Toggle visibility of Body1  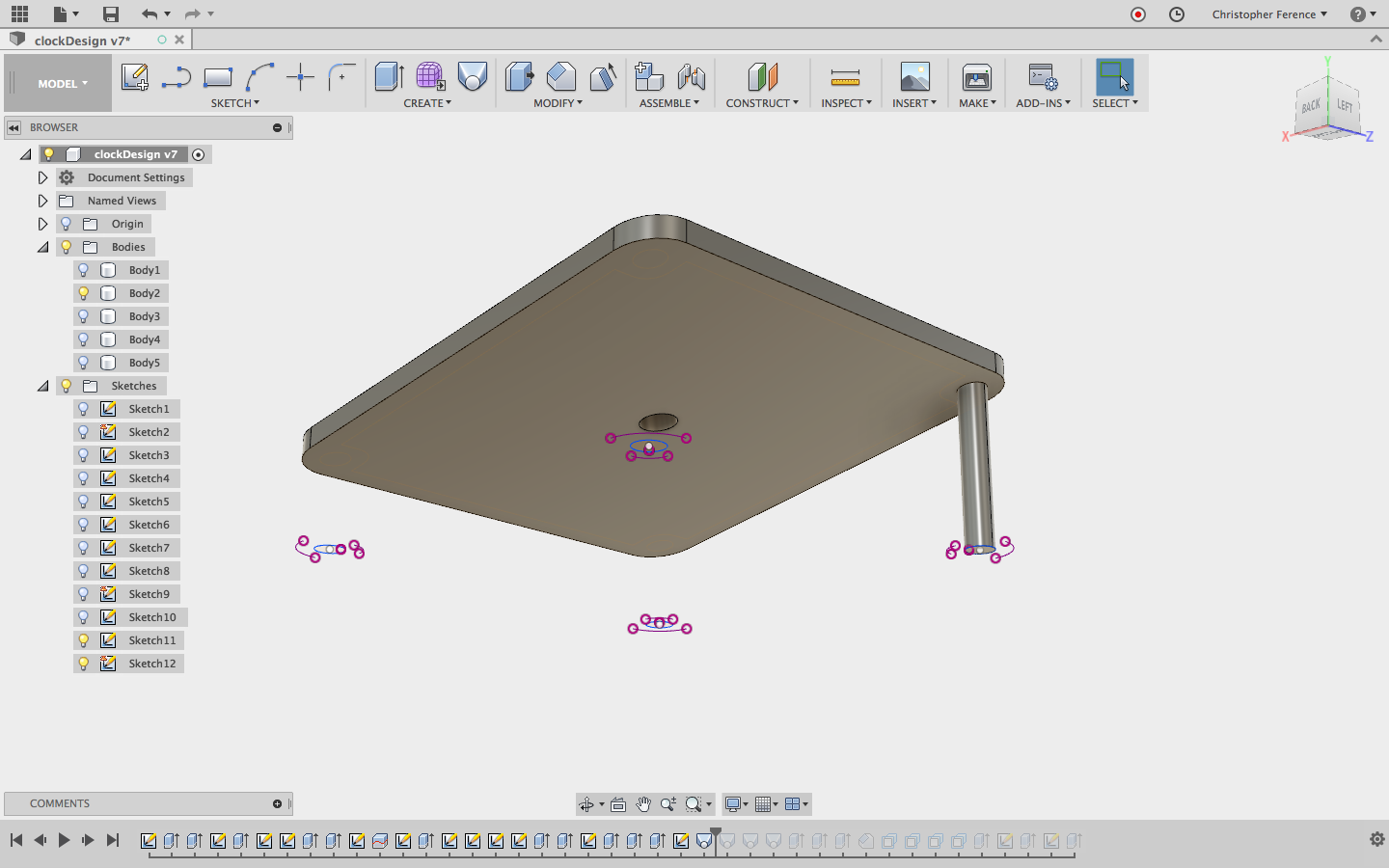click(84, 270)
